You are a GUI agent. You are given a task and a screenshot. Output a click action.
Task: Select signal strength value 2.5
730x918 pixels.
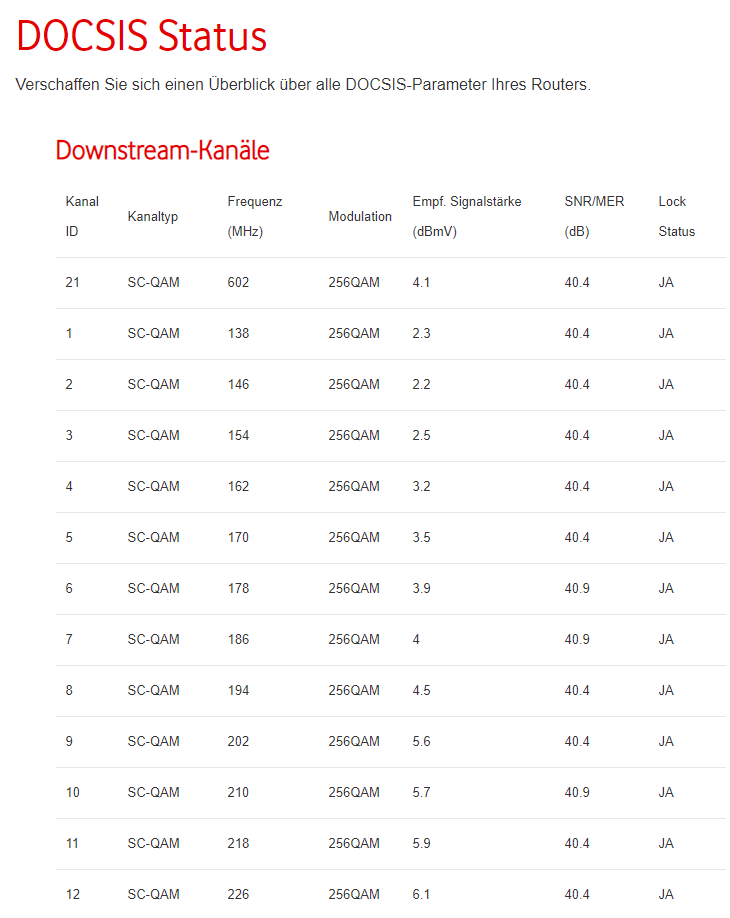point(421,435)
